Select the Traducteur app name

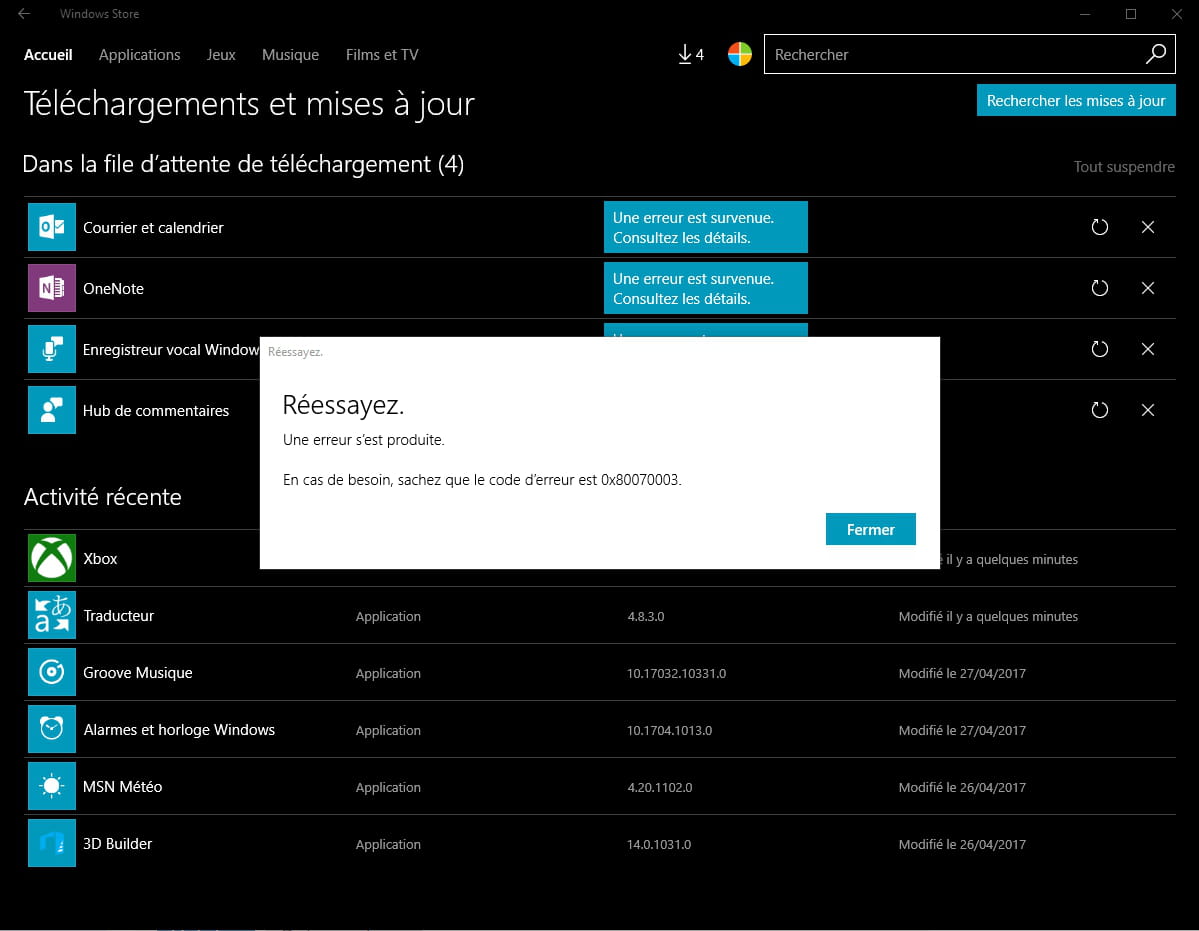click(x=119, y=616)
